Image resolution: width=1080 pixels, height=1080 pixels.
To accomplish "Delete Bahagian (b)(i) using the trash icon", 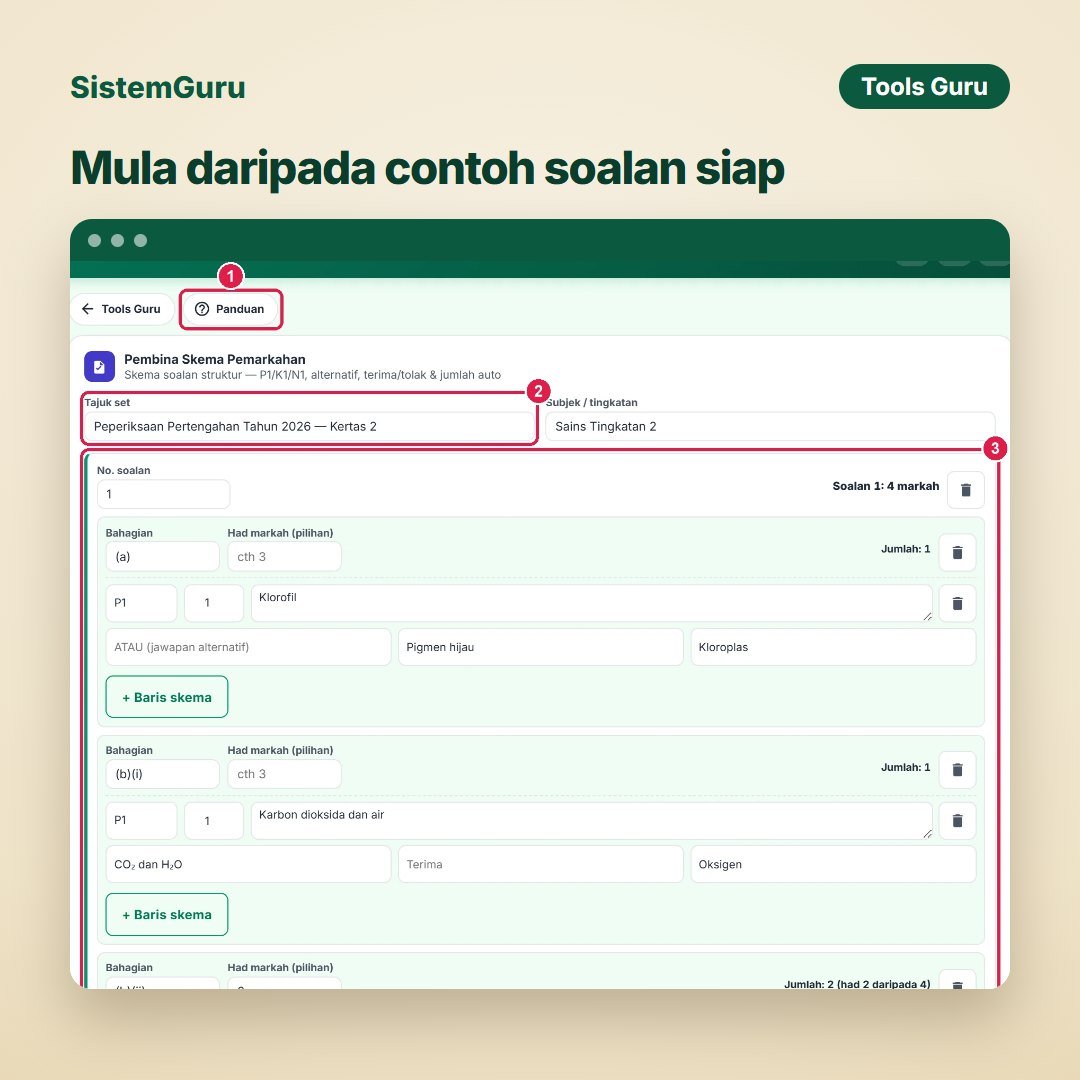I will click(x=957, y=769).
